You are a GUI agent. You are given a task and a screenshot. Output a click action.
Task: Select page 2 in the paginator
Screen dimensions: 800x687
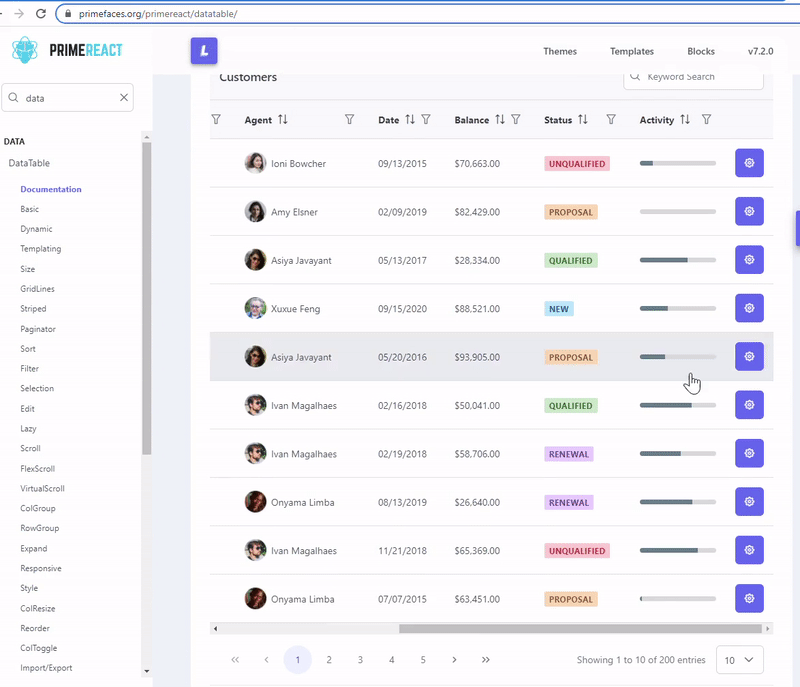pos(329,660)
